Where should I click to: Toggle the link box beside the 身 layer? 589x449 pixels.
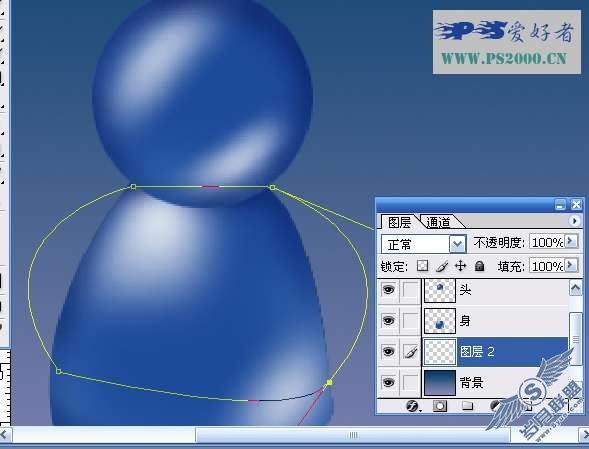click(x=410, y=320)
